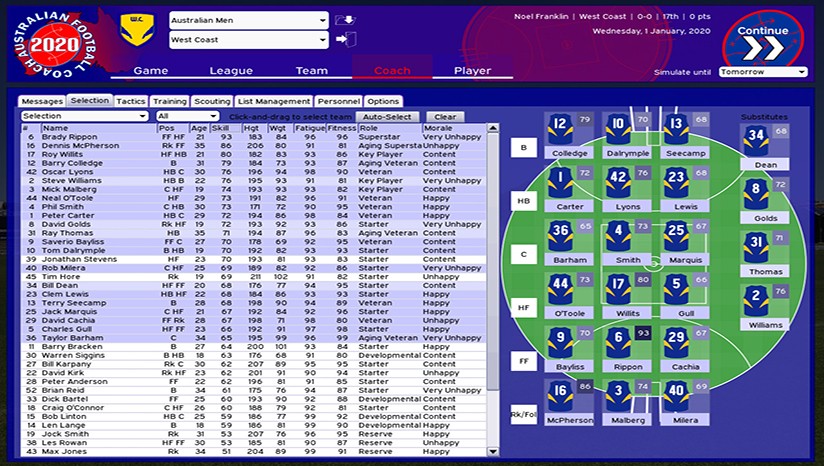Image resolution: width=824 pixels, height=466 pixels.
Task: Switch to the Training tab
Action: click(170, 101)
